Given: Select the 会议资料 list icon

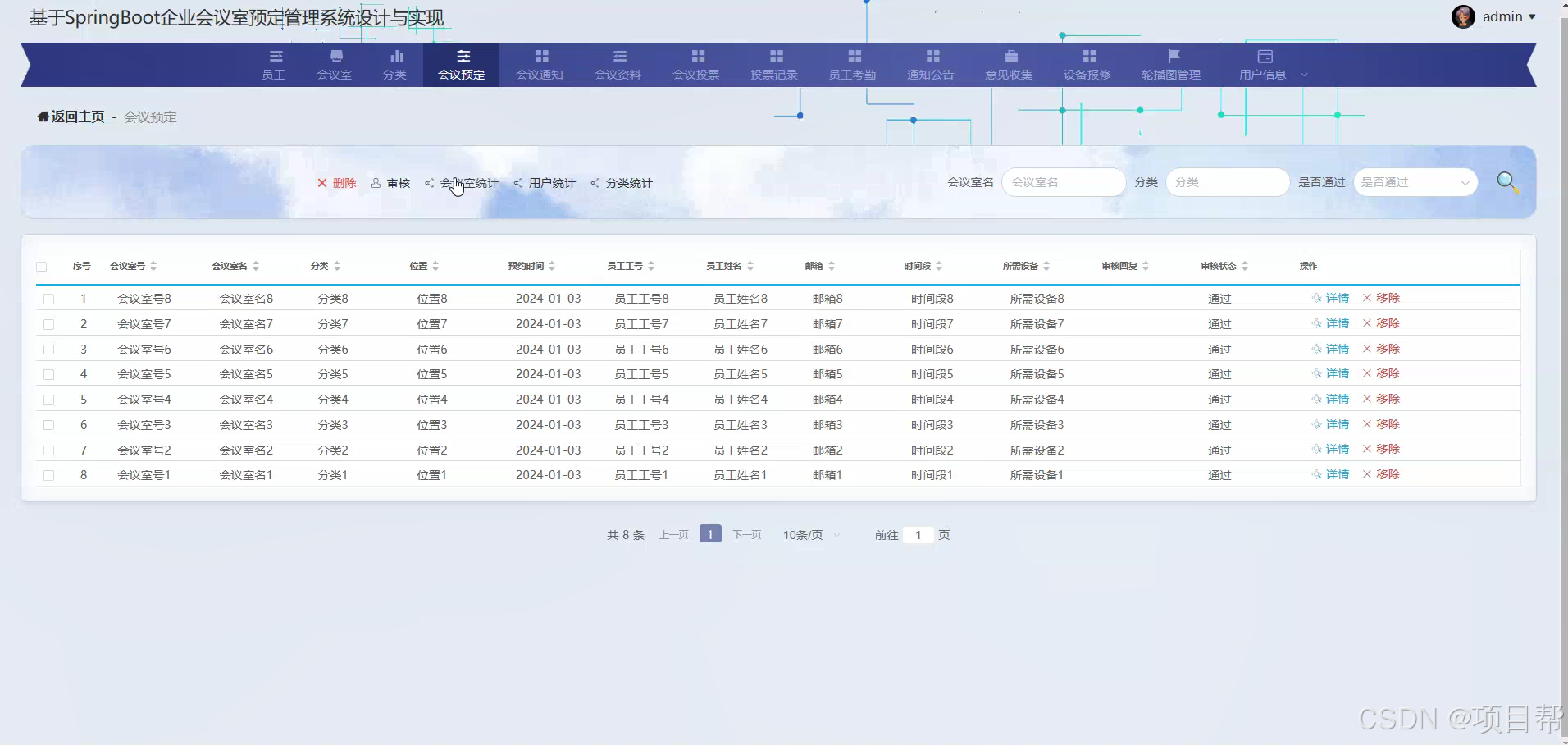Looking at the screenshot, I should [620, 56].
